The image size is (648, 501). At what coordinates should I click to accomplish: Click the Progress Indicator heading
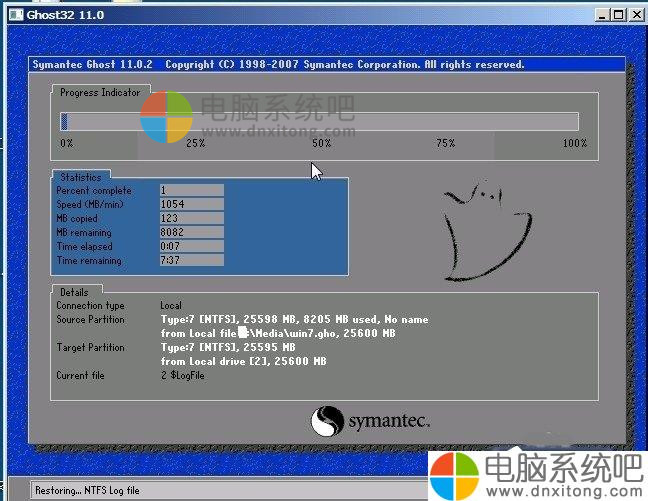point(100,93)
